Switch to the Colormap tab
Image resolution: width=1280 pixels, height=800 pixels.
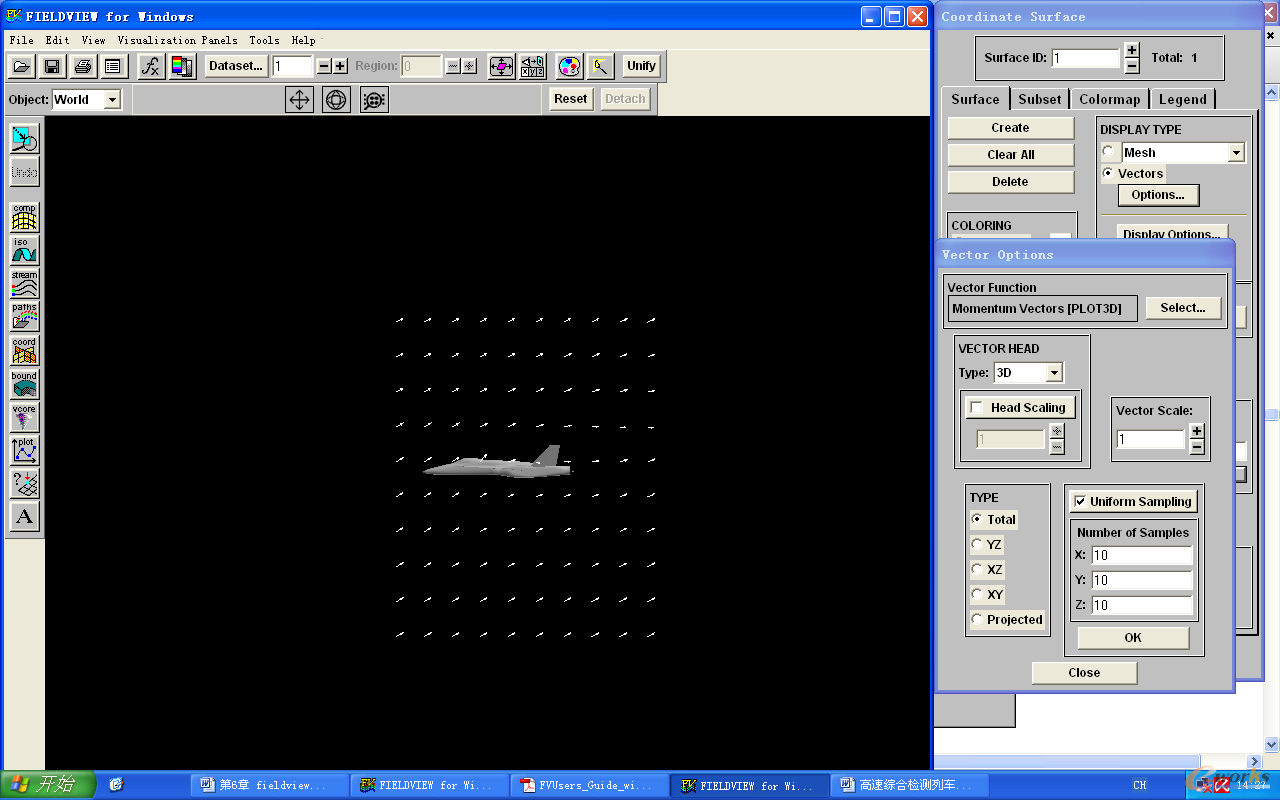pyautogui.click(x=1109, y=99)
